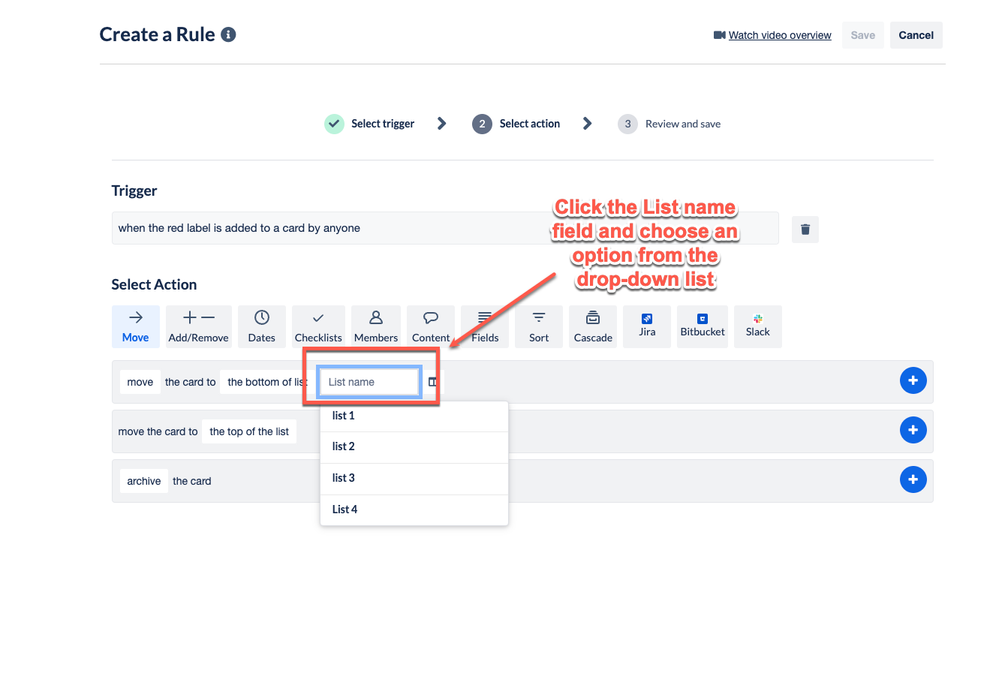Select the Dates action category
Screen dimensions: 999x694
click(x=261, y=327)
